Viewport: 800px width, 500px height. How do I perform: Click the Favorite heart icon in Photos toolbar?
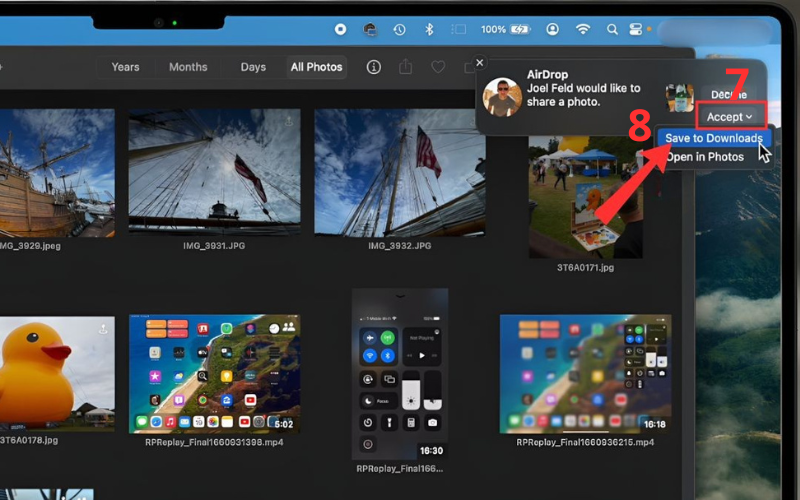pos(438,67)
